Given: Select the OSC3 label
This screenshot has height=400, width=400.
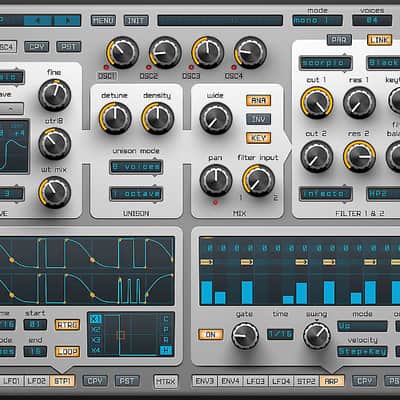Looking at the screenshot, I should tap(191, 76).
